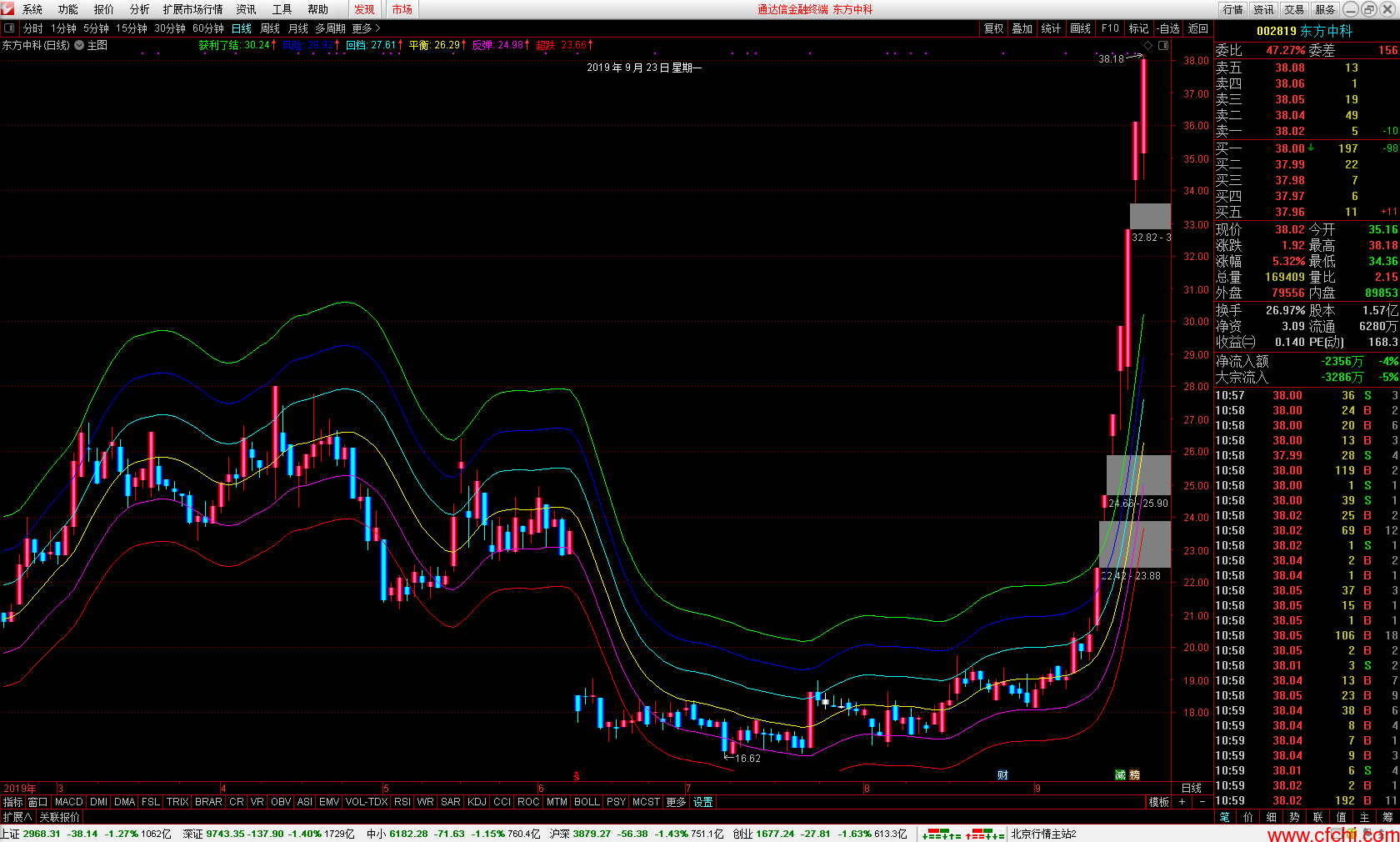Select the DMI indicator

(99, 801)
